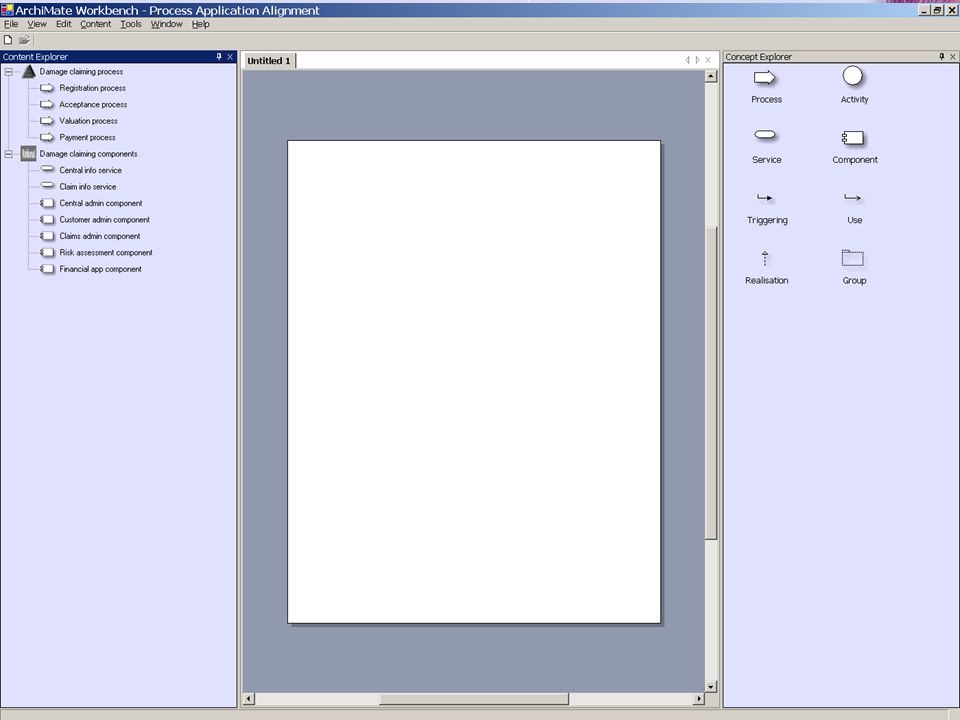The image size is (960, 720).
Task: Select the Use relation arrow icon
Action: pos(853,198)
